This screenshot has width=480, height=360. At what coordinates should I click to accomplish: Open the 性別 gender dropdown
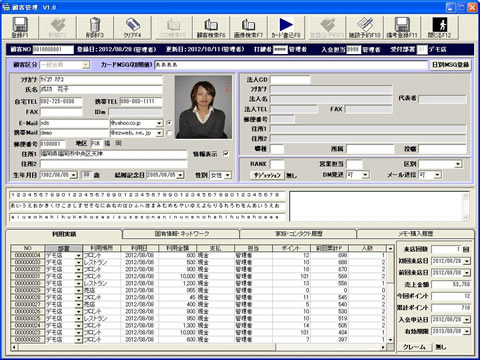coord(228,175)
